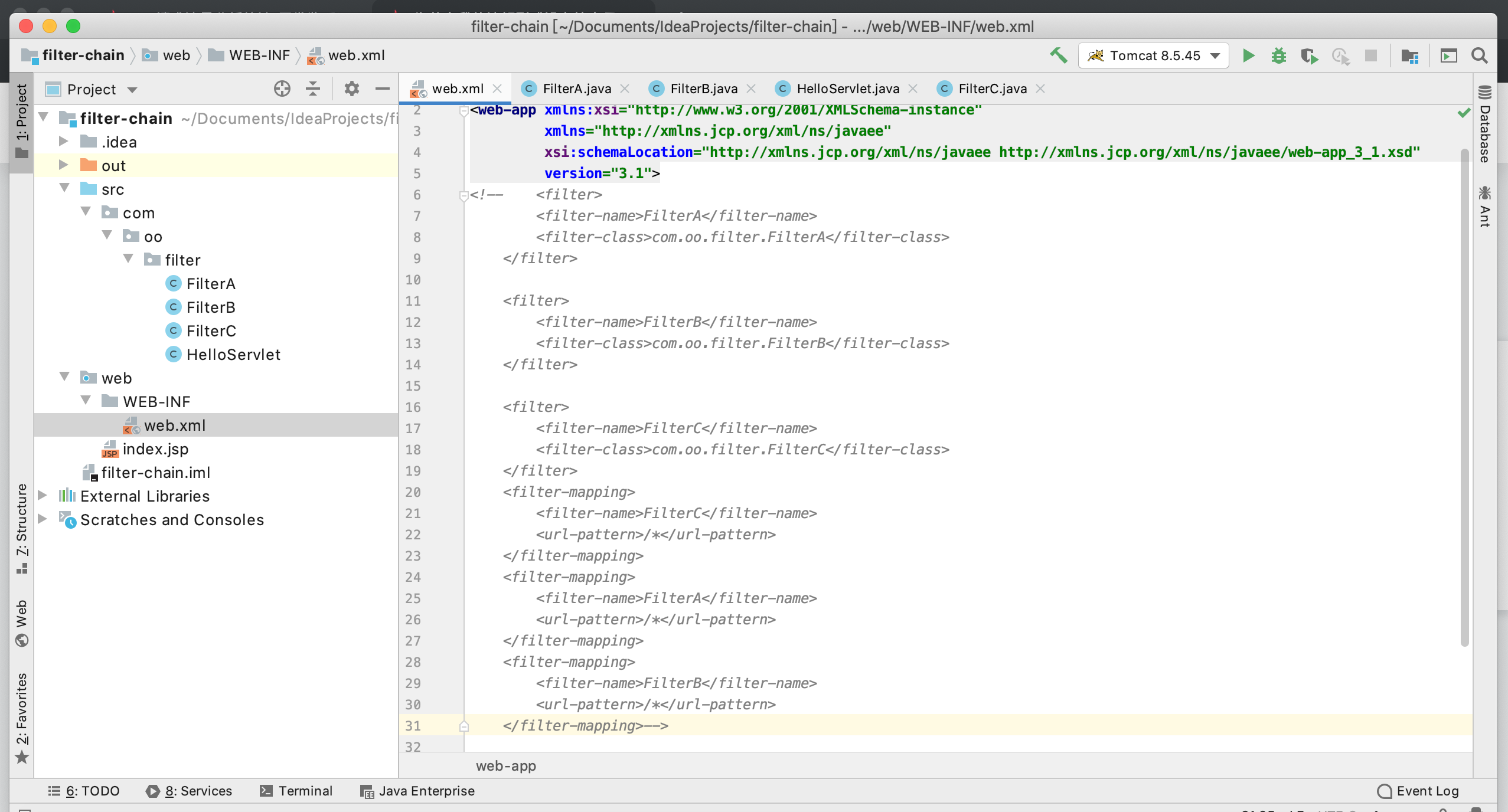The image size is (1508, 812).
Task: Collapse the com package
Action: pos(86,211)
